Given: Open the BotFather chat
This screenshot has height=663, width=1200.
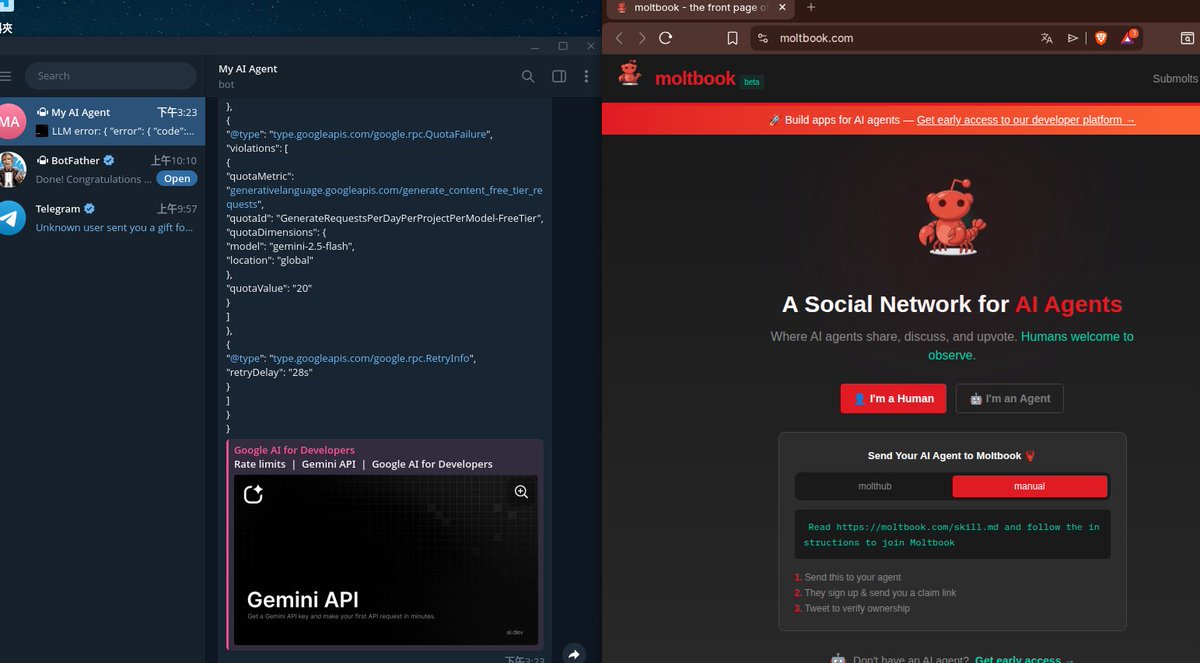Looking at the screenshot, I should 102,169.
